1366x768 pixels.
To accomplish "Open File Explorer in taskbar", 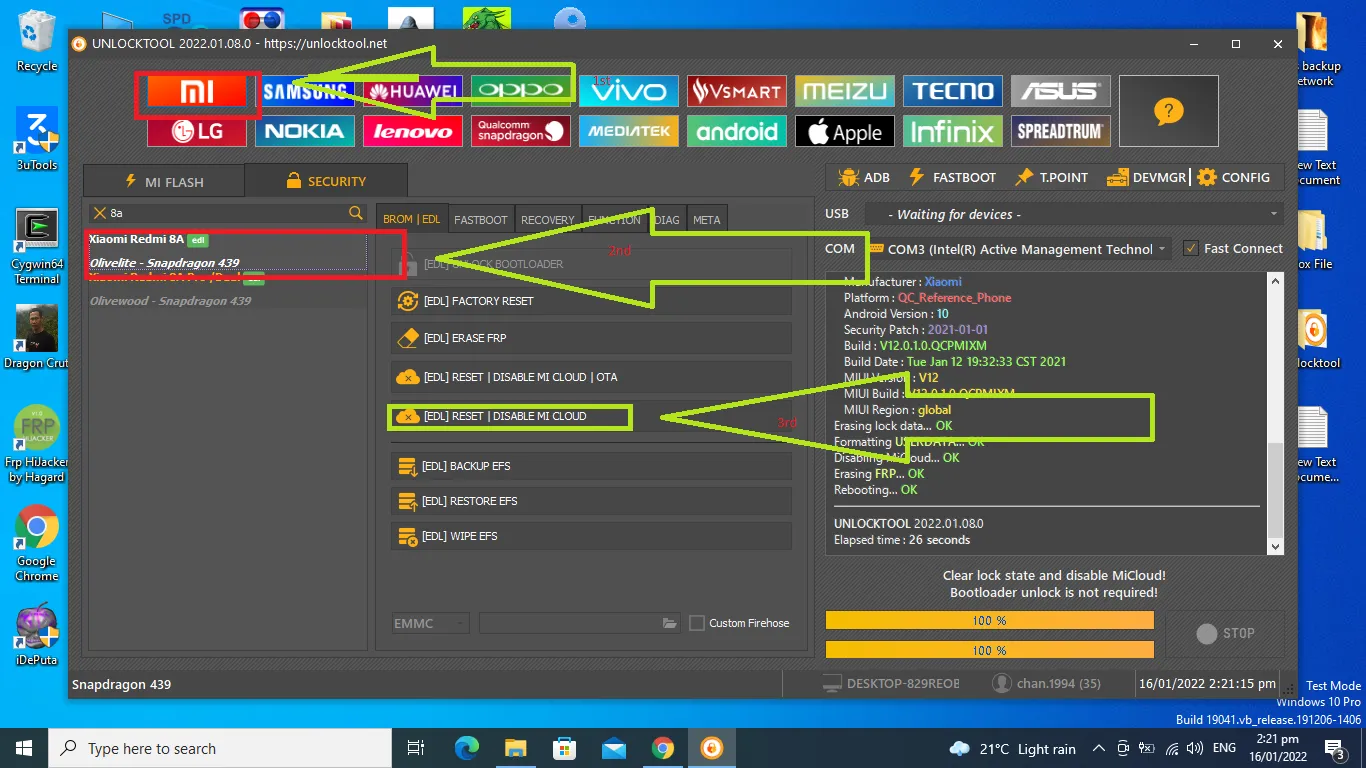I will (515, 748).
